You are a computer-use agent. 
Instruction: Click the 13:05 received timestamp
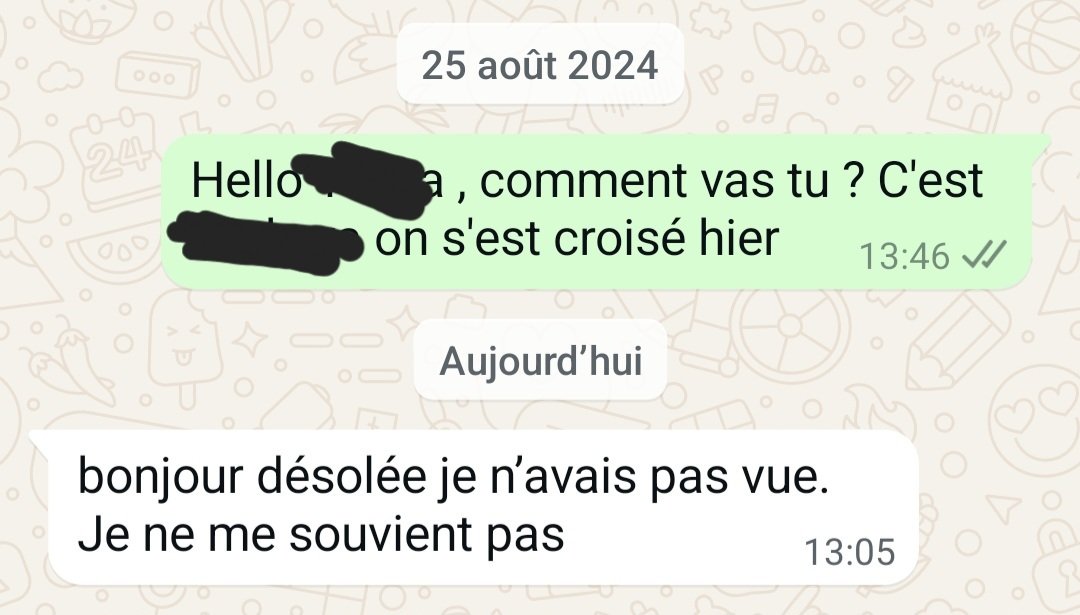click(x=850, y=552)
